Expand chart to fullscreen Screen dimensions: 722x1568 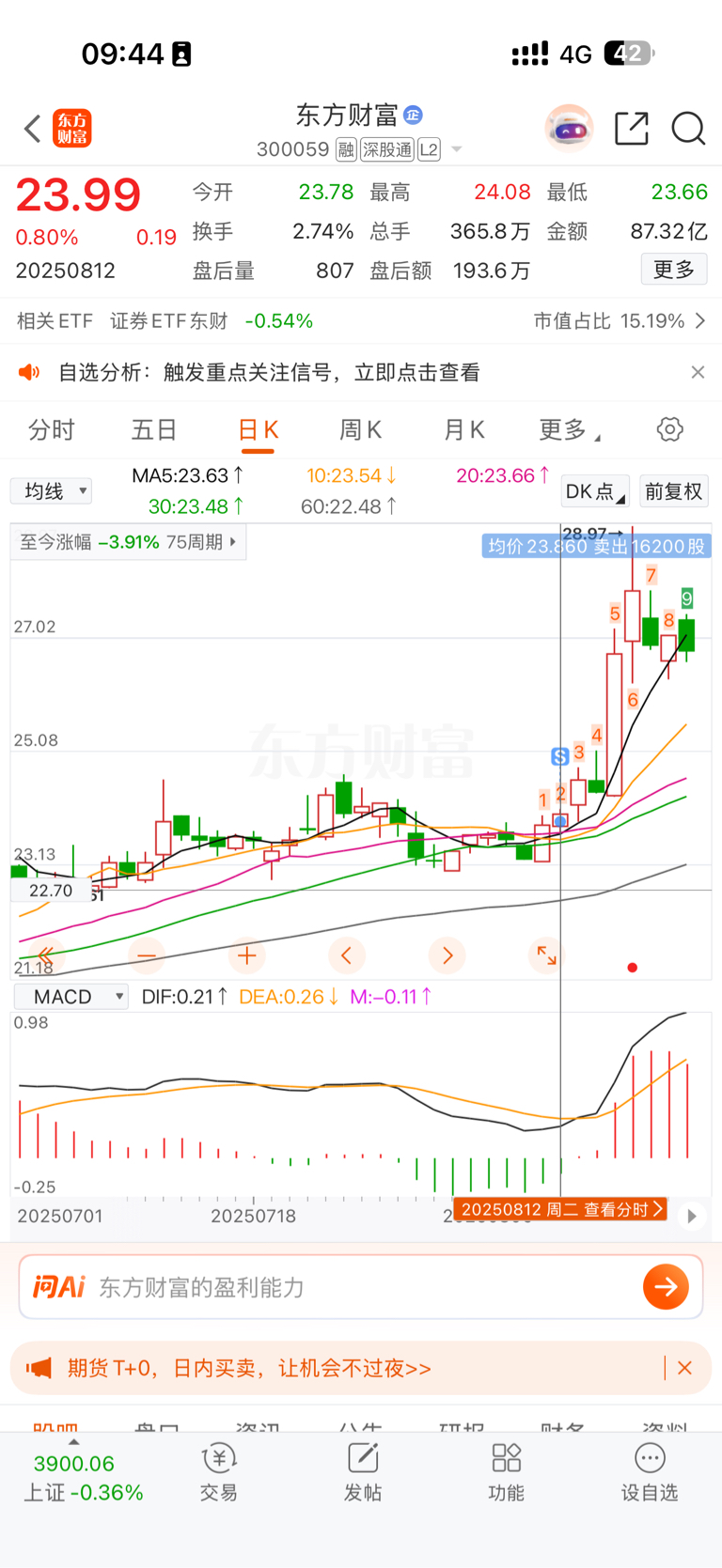pyautogui.click(x=546, y=955)
